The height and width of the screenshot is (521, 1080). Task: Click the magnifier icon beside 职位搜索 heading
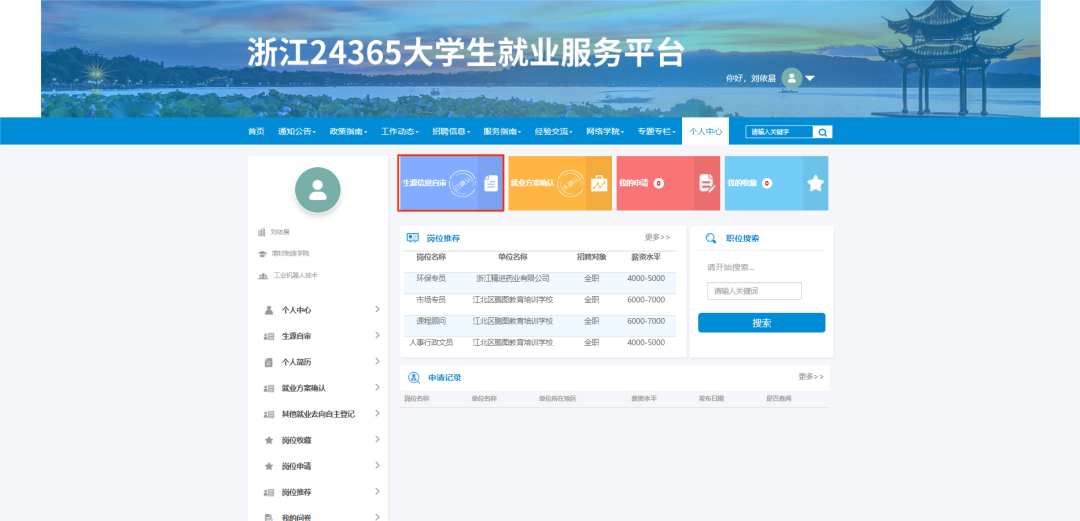(711, 238)
